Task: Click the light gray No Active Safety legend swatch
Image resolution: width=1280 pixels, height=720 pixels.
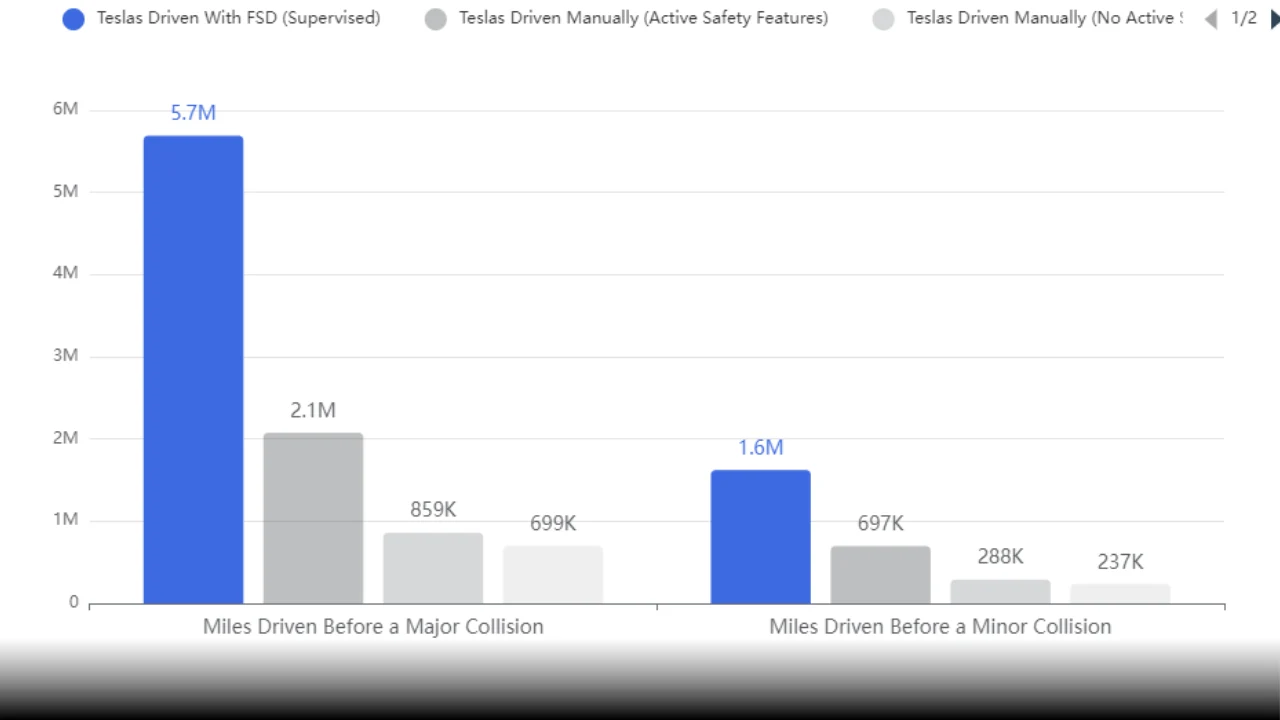Action: [883, 19]
